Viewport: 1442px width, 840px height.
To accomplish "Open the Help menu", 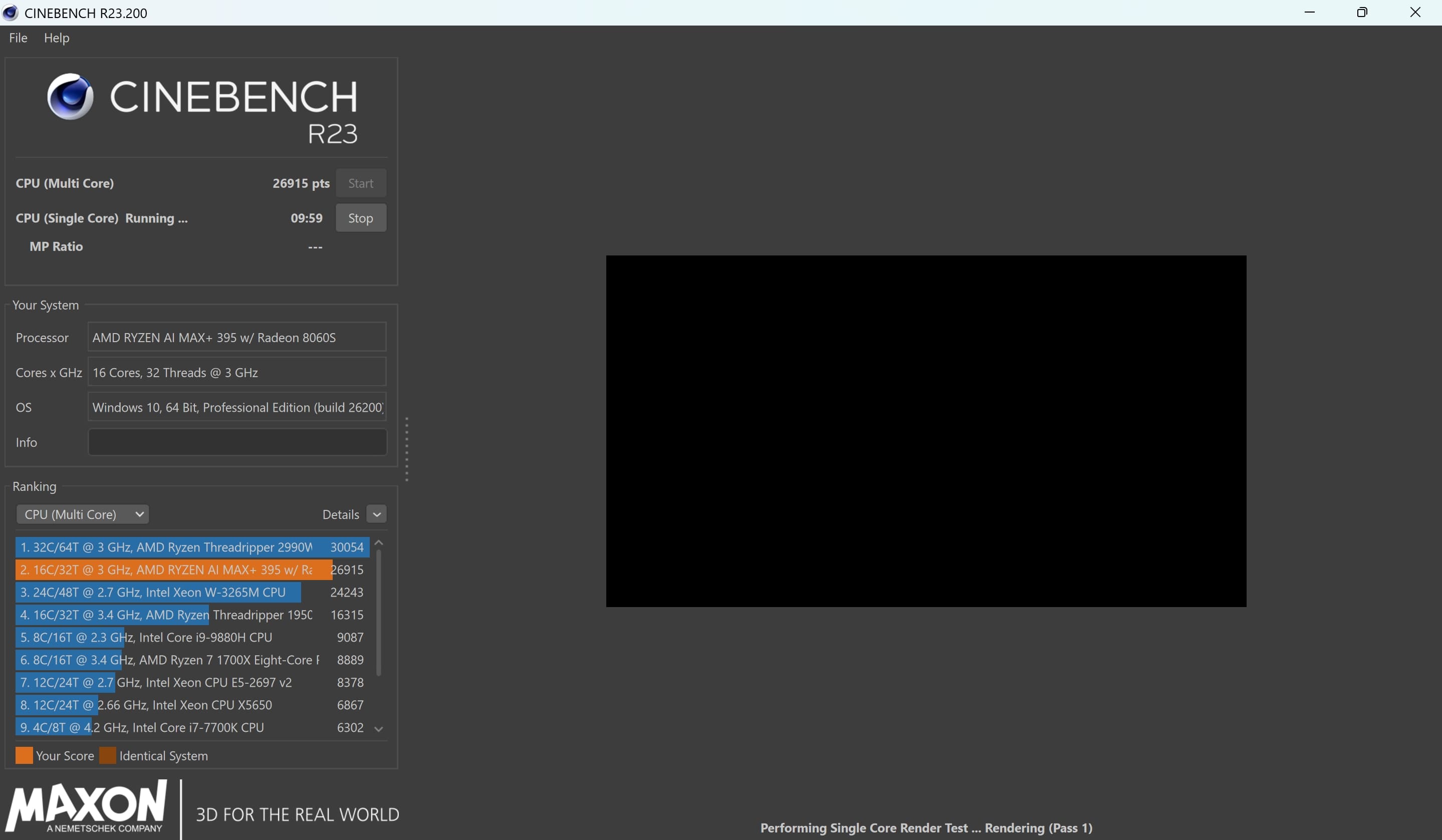I will point(57,38).
